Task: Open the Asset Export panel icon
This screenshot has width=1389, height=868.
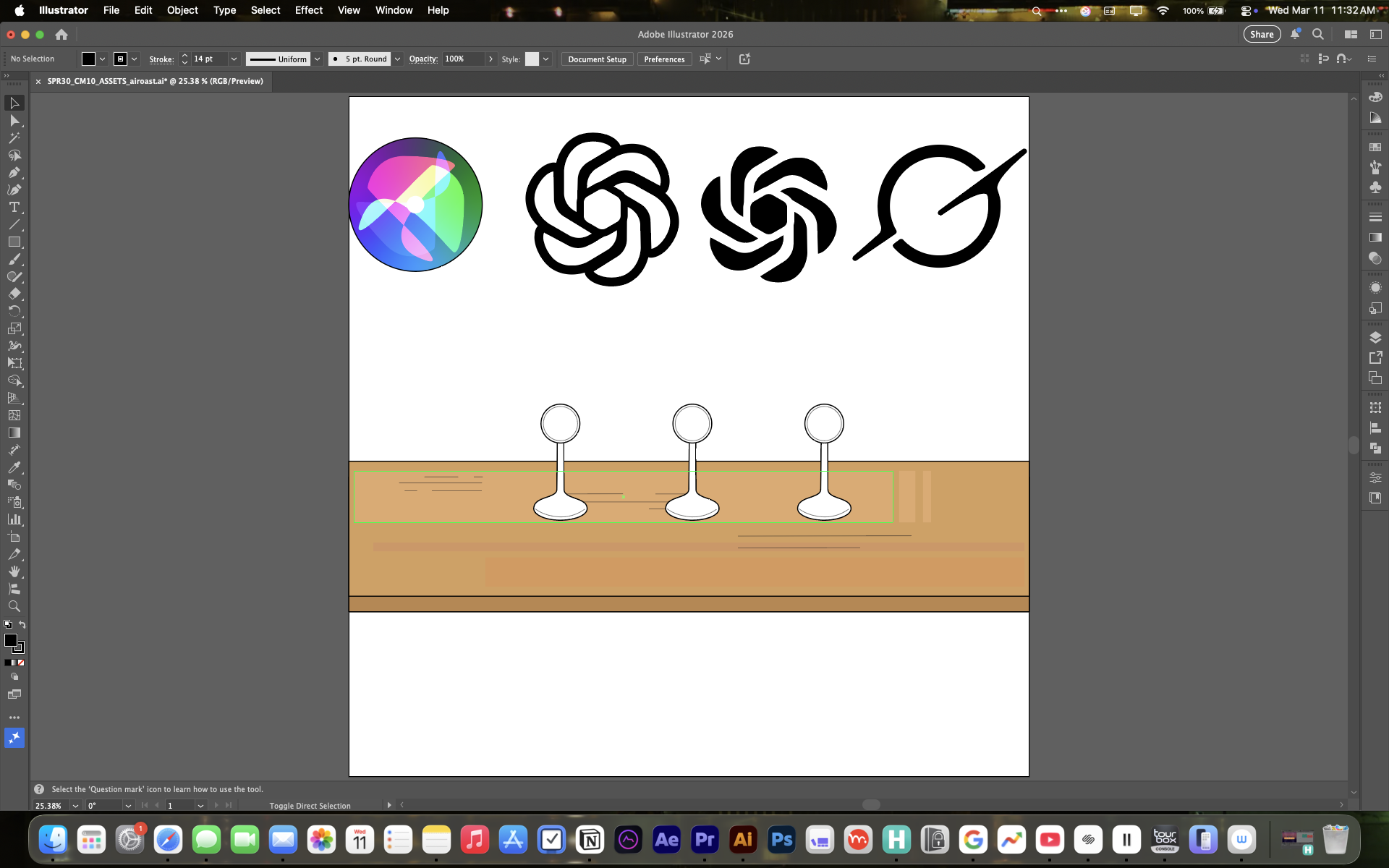Action: pyautogui.click(x=1375, y=358)
